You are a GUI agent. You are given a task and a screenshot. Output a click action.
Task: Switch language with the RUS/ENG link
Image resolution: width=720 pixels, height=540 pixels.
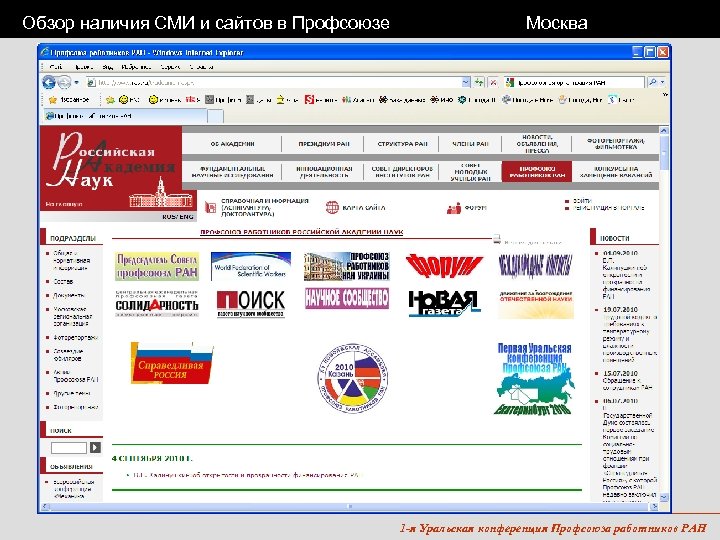point(178,217)
